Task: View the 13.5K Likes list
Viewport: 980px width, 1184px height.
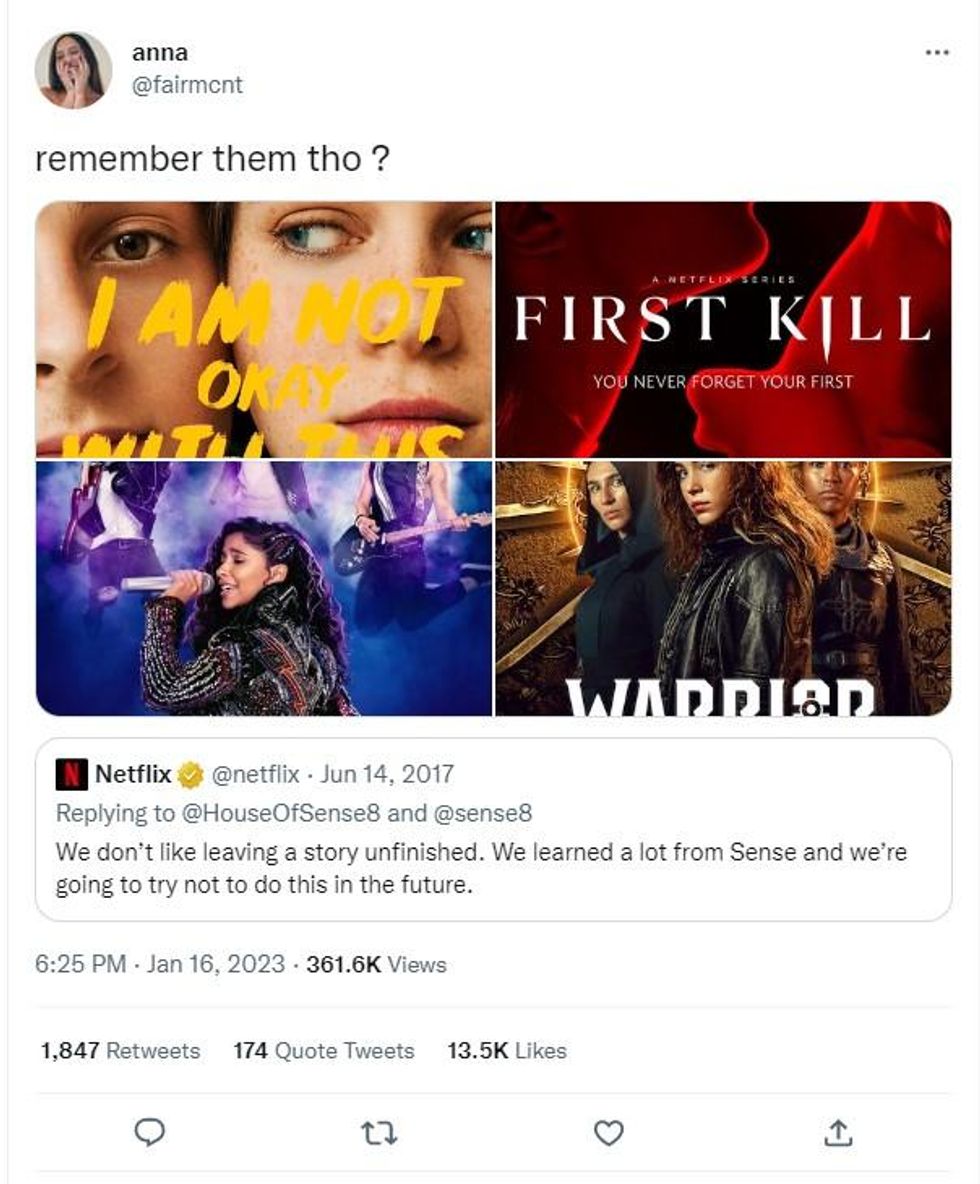Action: pyautogui.click(x=507, y=1050)
